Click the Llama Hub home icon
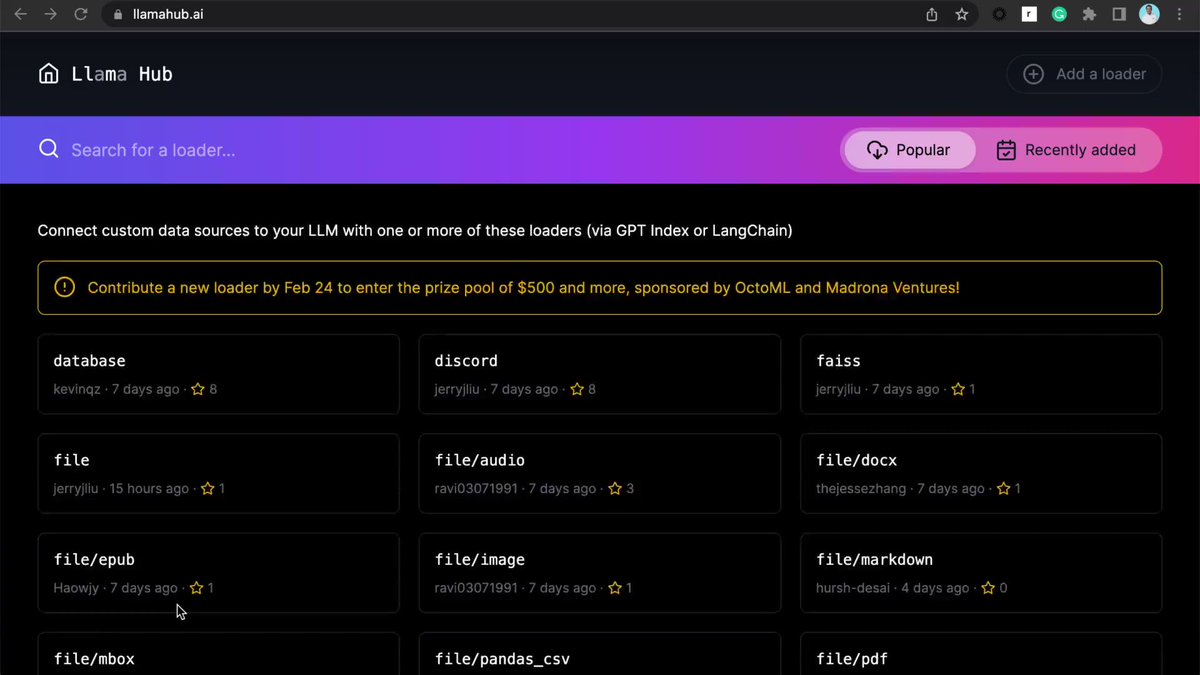Image resolution: width=1200 pixels, height=675 pixels. [48, 74]
